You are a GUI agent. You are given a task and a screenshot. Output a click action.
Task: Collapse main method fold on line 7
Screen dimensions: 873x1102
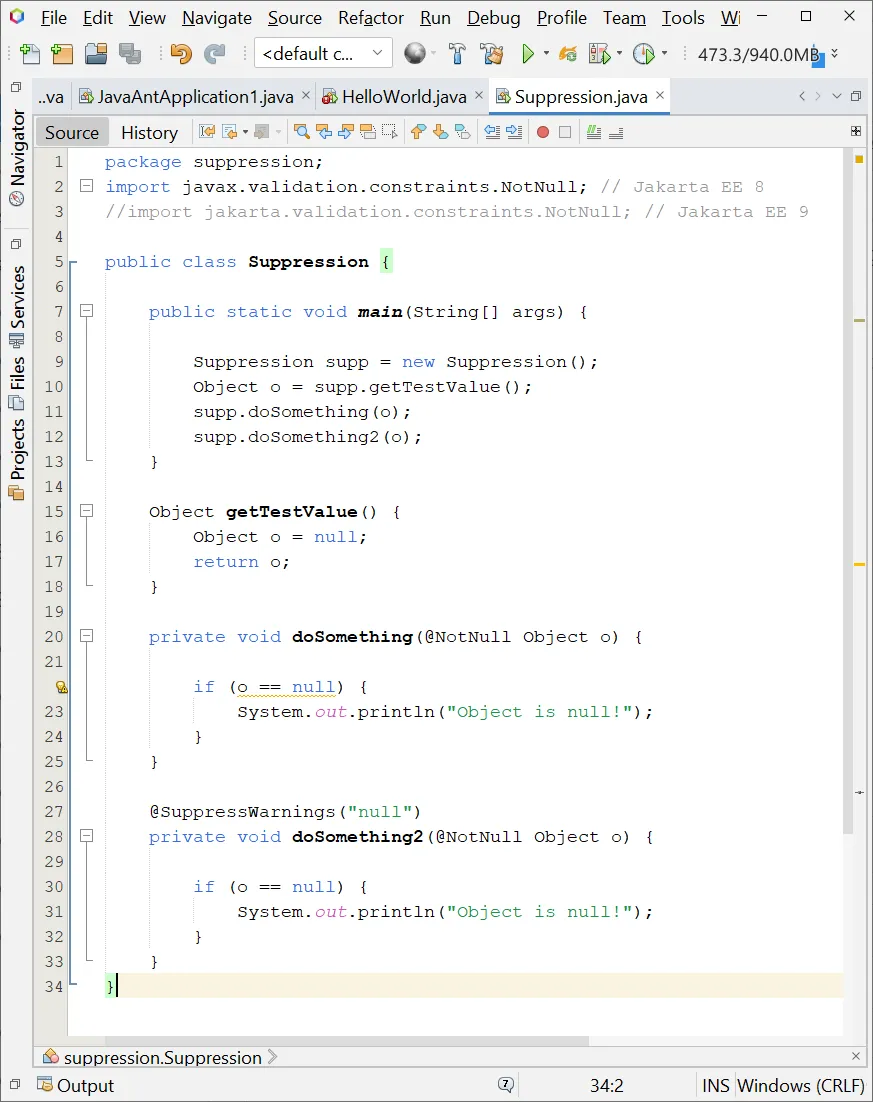click(x=86, y=311)
